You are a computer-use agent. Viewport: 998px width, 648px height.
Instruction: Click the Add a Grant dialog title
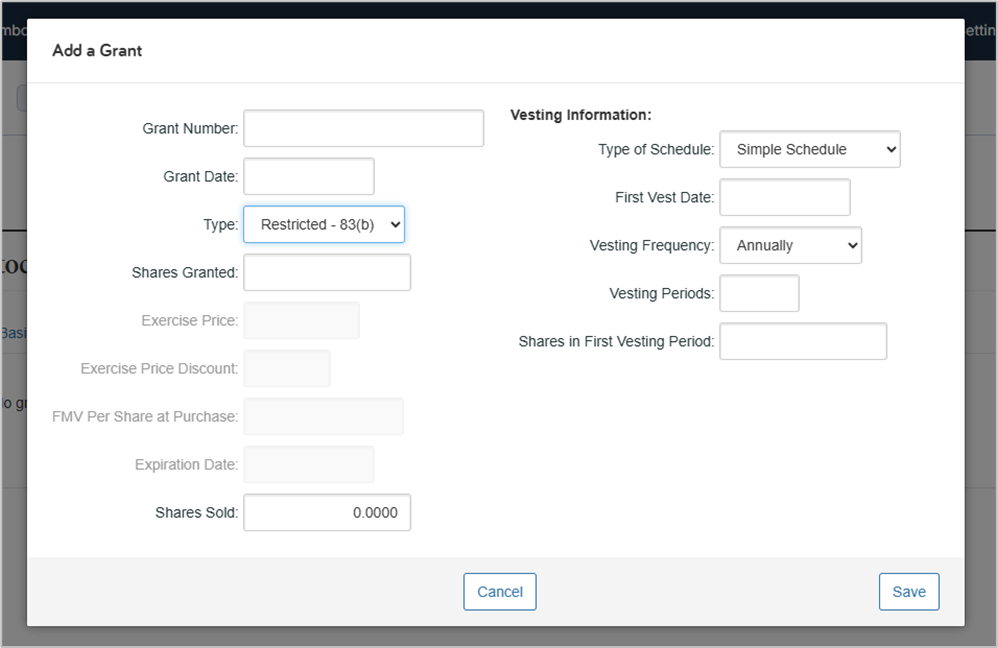pos(97,50)
